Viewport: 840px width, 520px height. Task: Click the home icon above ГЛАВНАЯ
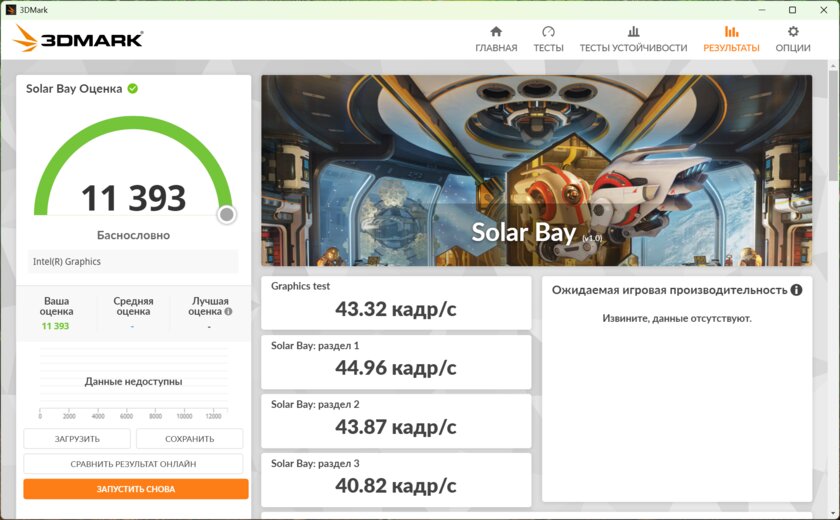(496, 31)
